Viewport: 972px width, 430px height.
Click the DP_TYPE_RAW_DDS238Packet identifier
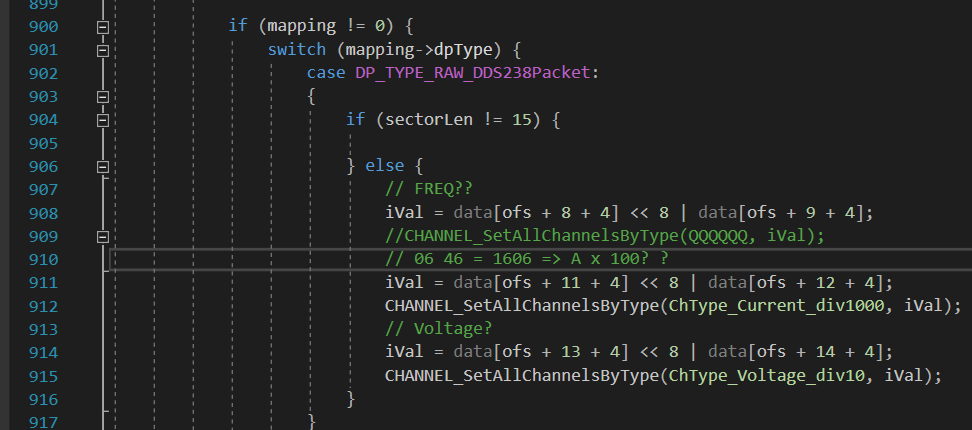(472, 72)
